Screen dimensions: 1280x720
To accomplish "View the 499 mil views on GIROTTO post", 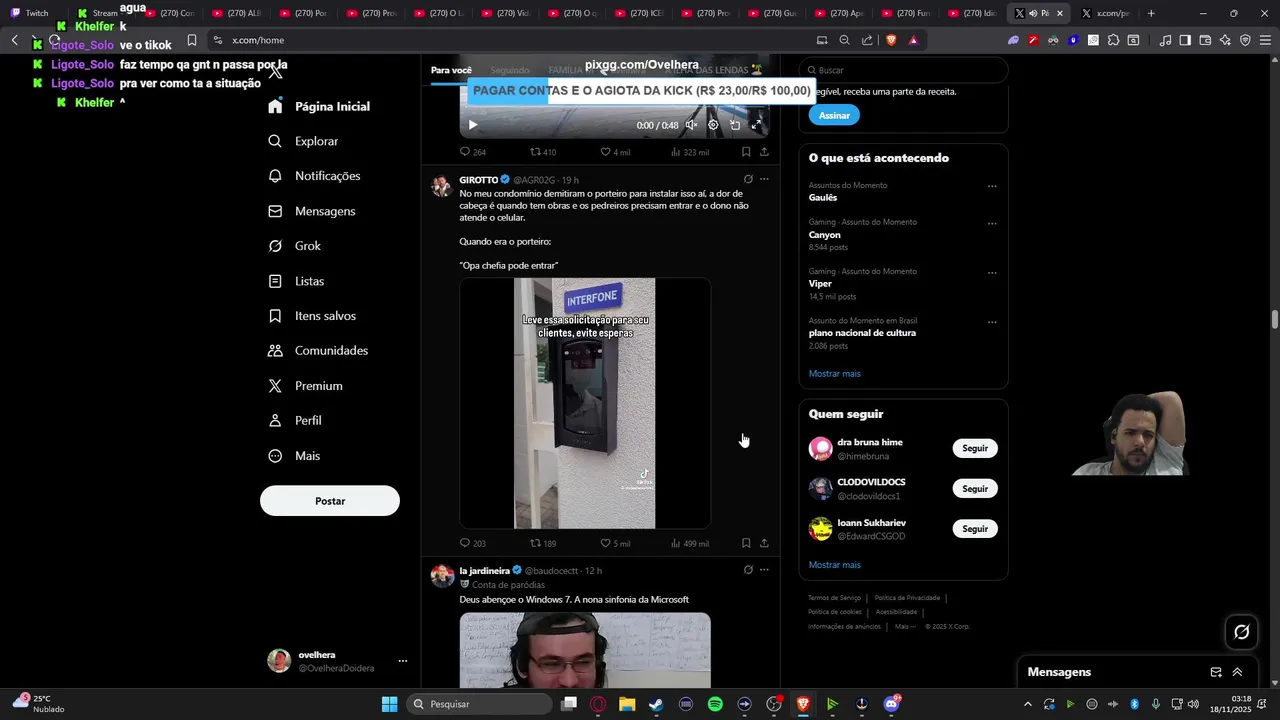I will pyautogui.click(x=689, y=543).
